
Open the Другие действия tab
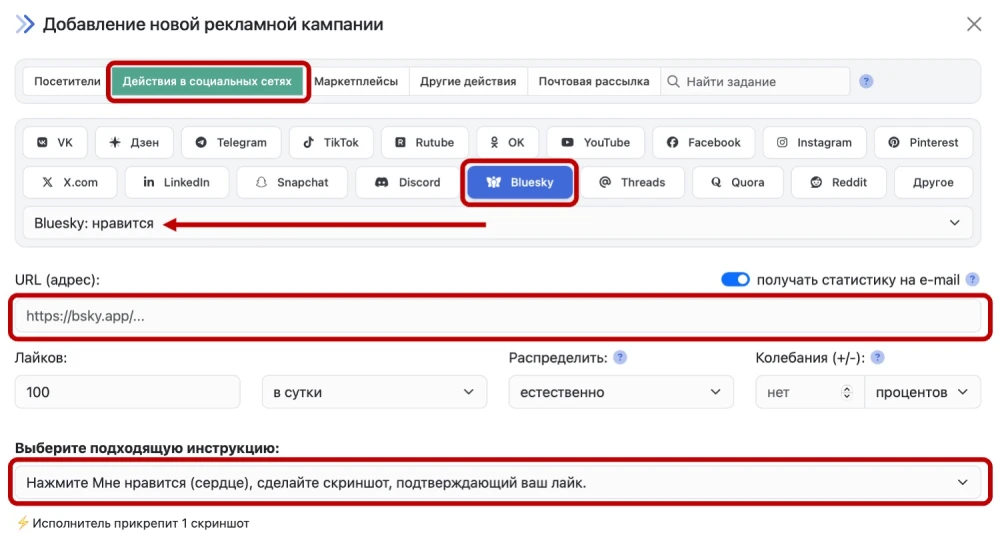pyautogui.click(x=468, y=82)
